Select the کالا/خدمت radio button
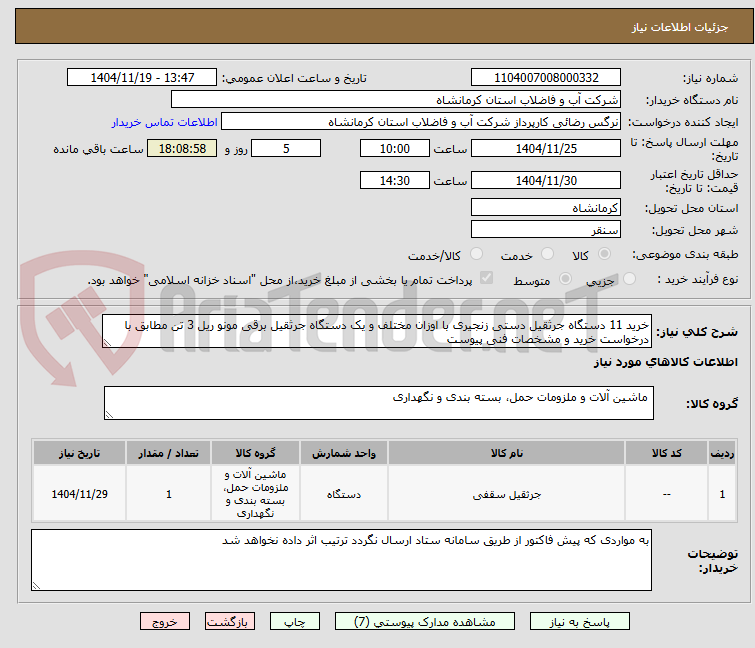This screenshot has width=755, height=648. coord(476,254)
